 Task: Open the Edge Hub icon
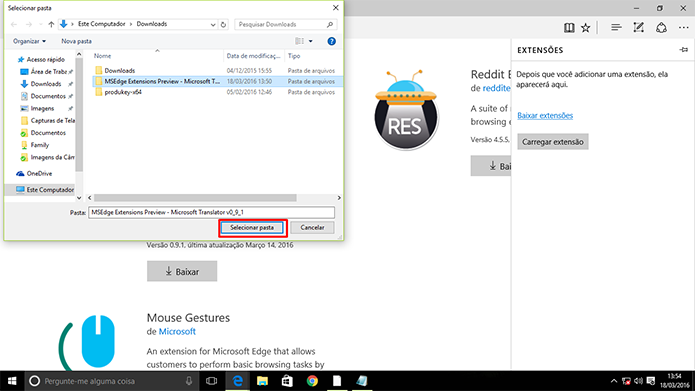pos(616,27)
